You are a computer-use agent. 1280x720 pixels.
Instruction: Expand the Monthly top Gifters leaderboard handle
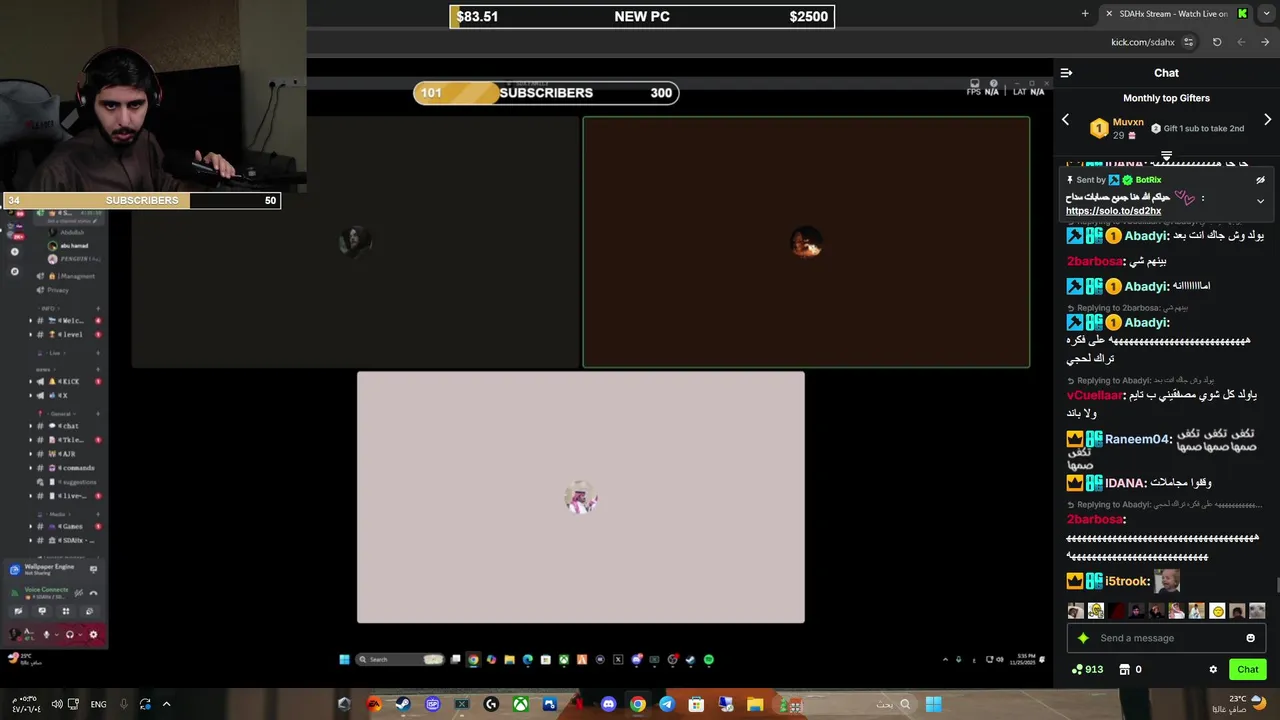(1166, 156)
